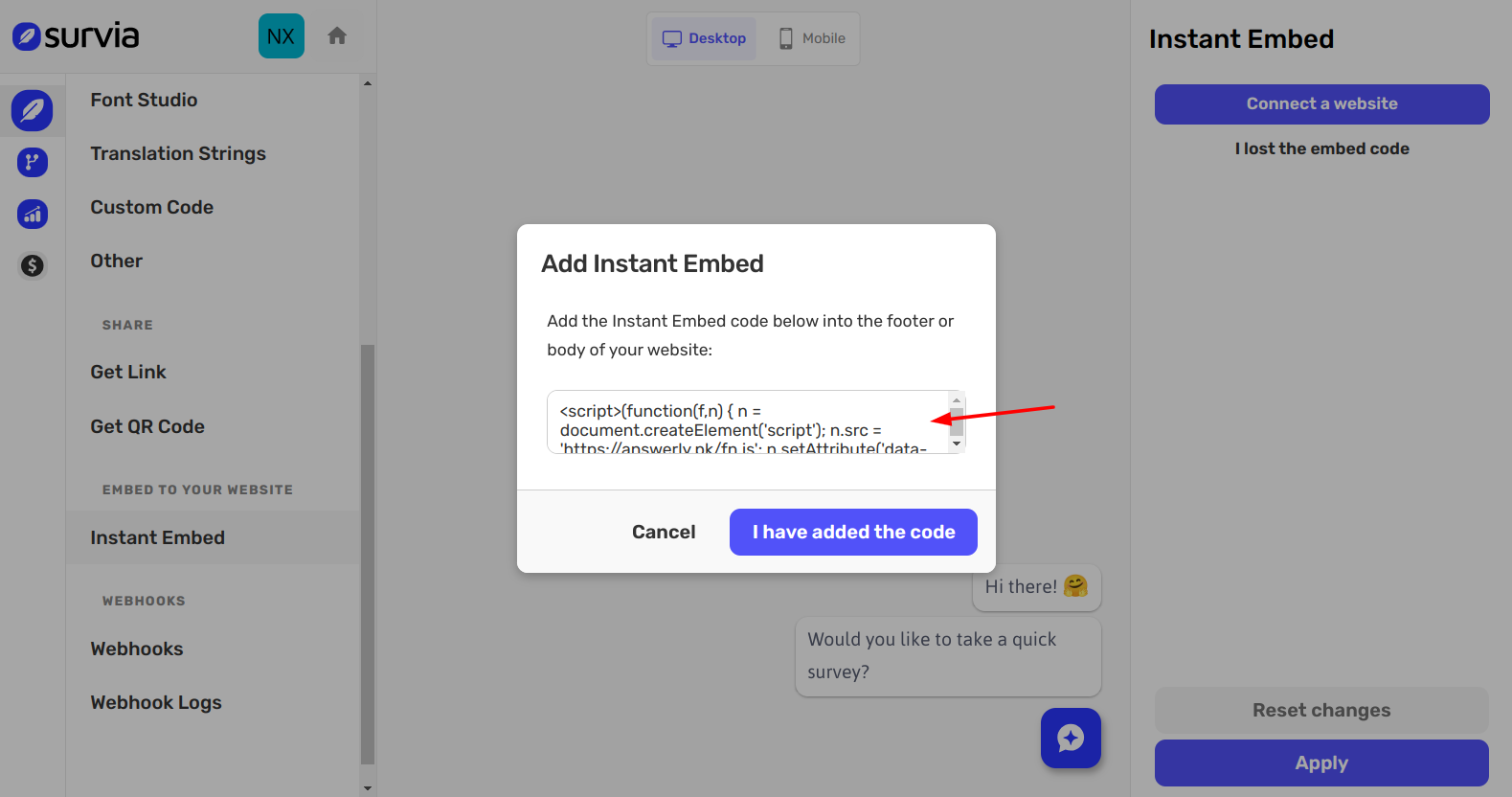
Task: Switch preview to Desktop view
Action: click(705, 38)
